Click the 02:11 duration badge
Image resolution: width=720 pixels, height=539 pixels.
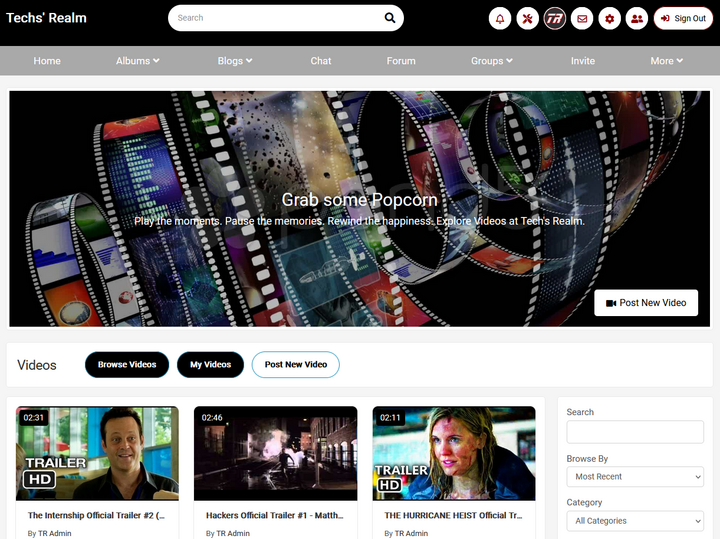point(390,418)
